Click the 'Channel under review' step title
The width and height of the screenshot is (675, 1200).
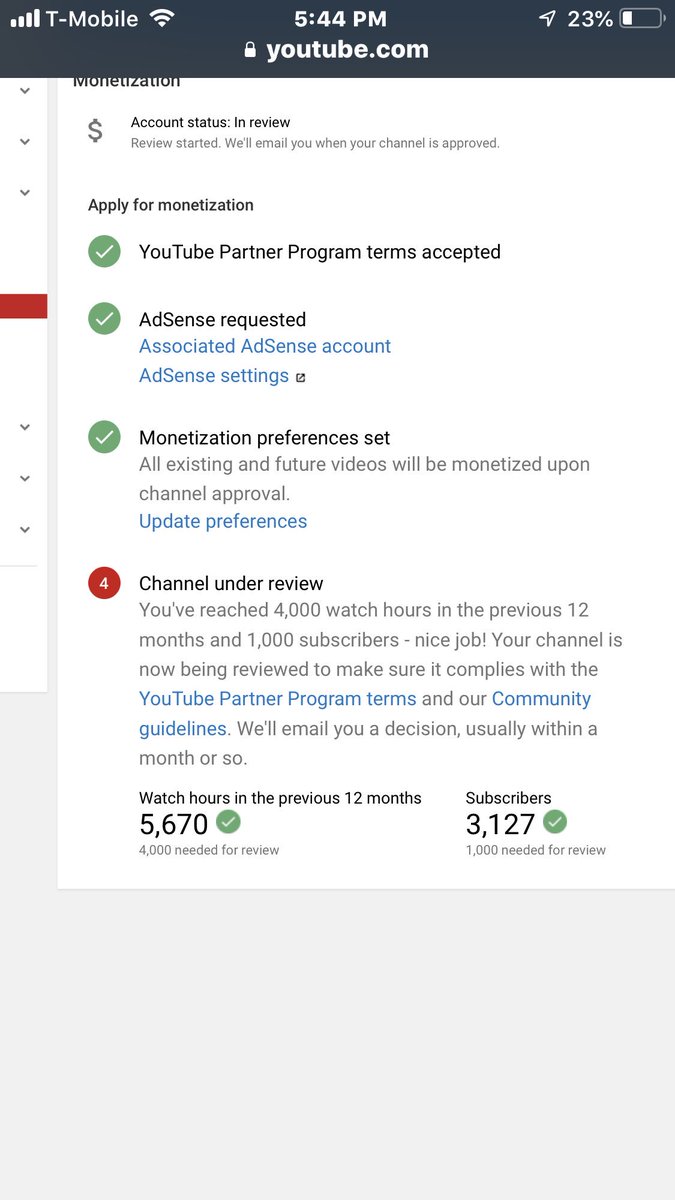[231, 584]
